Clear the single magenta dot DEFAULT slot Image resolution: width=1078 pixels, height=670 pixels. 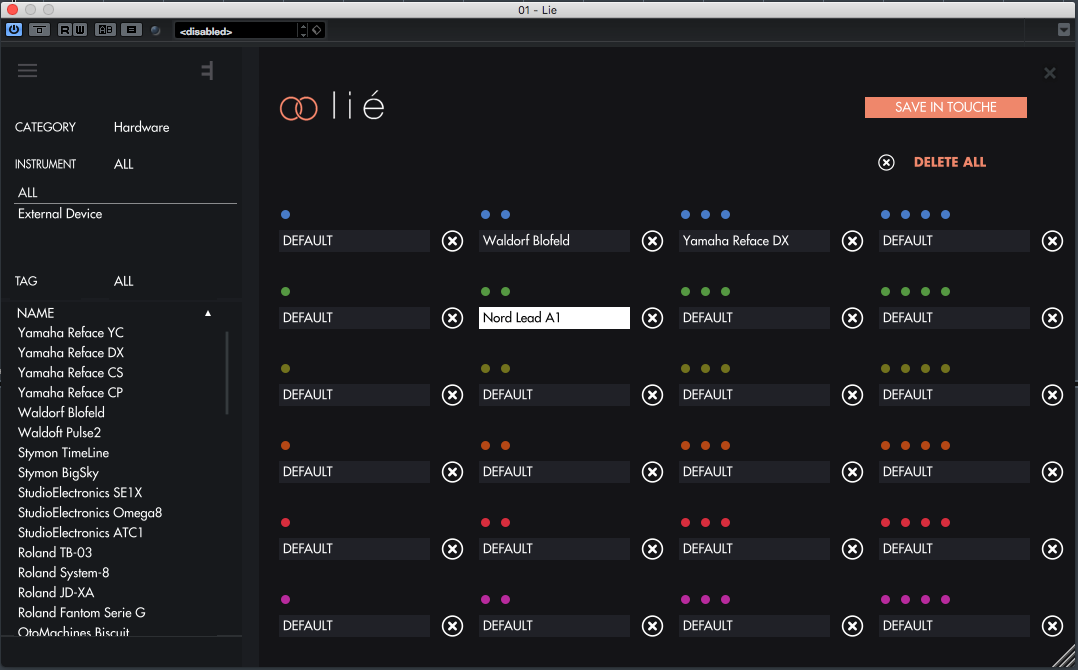tap(452, 626)
